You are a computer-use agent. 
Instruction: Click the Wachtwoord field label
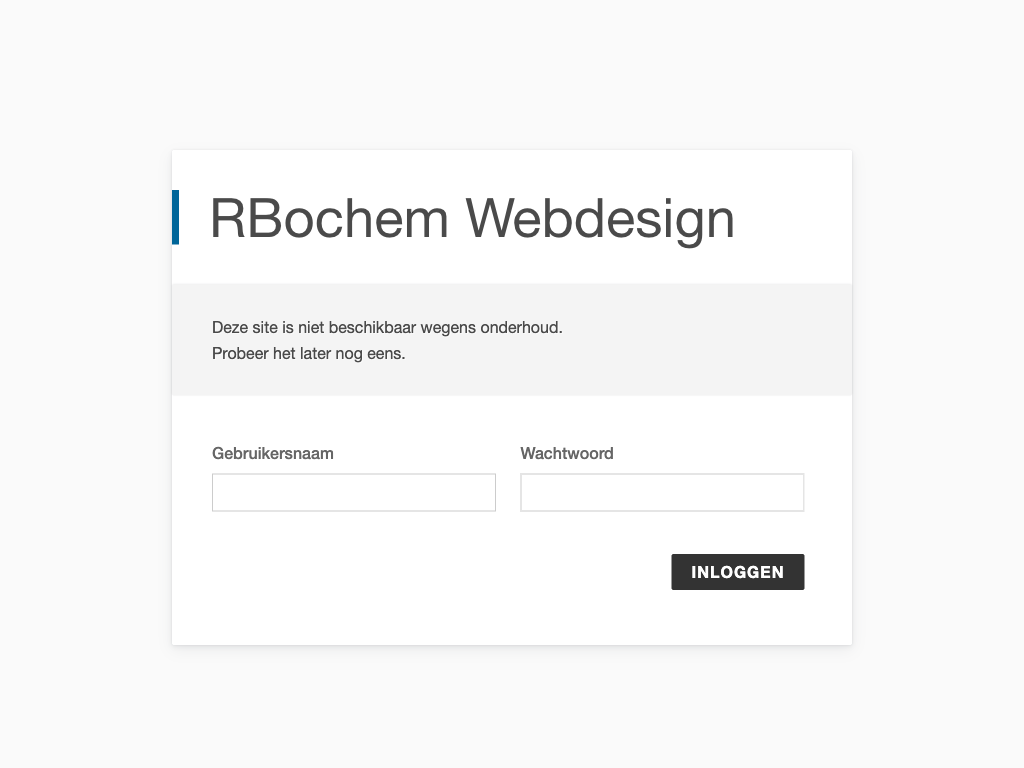[567, 453]
